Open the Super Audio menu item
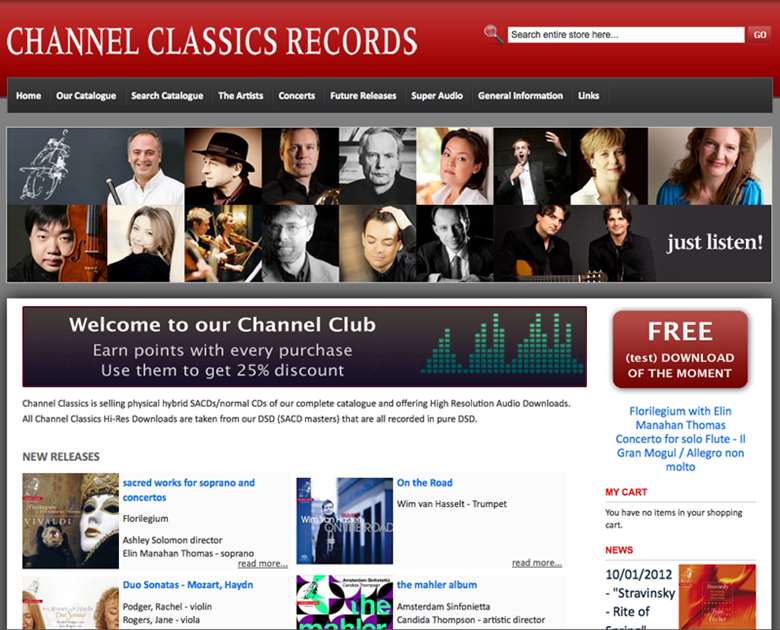This screenshot has width=780, height=630. 437,96
